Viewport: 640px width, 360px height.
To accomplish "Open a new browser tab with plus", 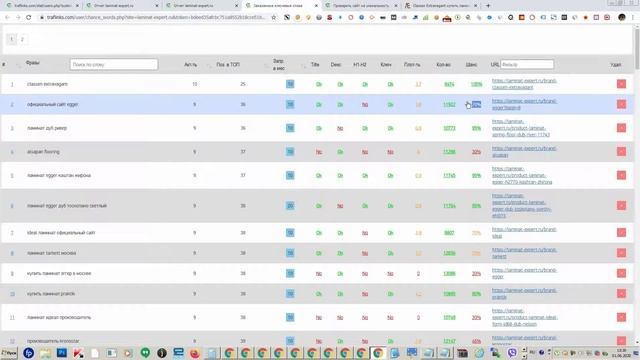I will (488, 6).
